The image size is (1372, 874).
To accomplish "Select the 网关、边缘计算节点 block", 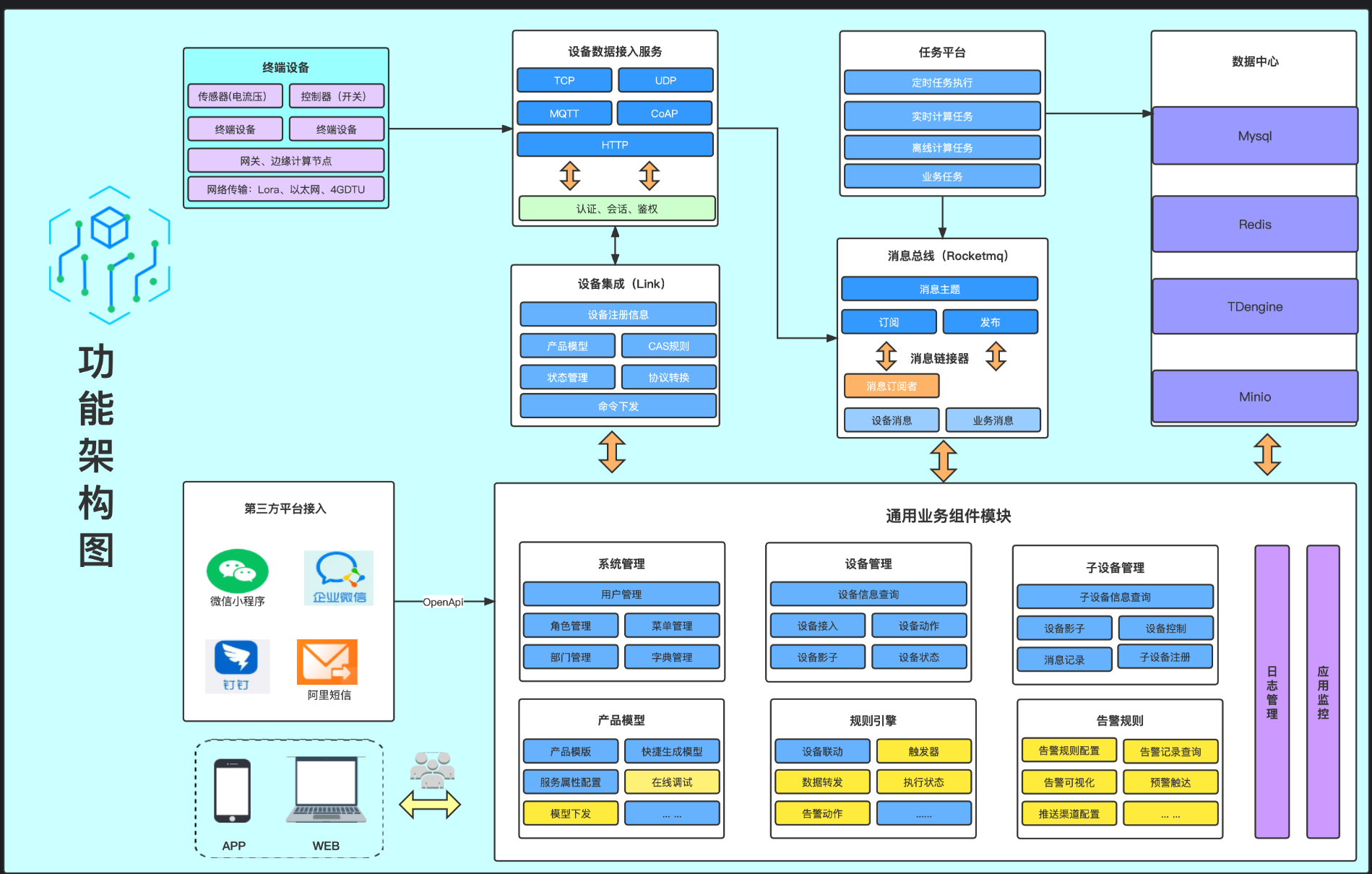I will 286,160.
